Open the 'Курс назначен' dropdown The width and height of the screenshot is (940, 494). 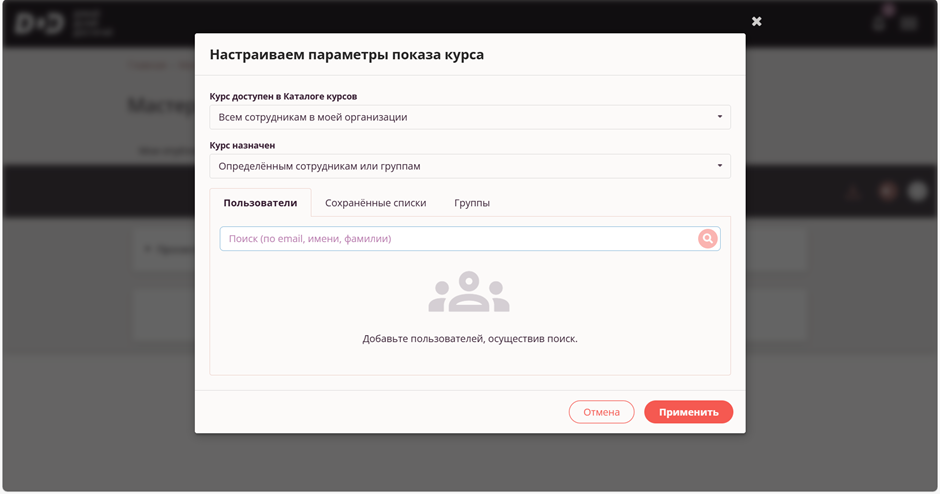[470, 166]
